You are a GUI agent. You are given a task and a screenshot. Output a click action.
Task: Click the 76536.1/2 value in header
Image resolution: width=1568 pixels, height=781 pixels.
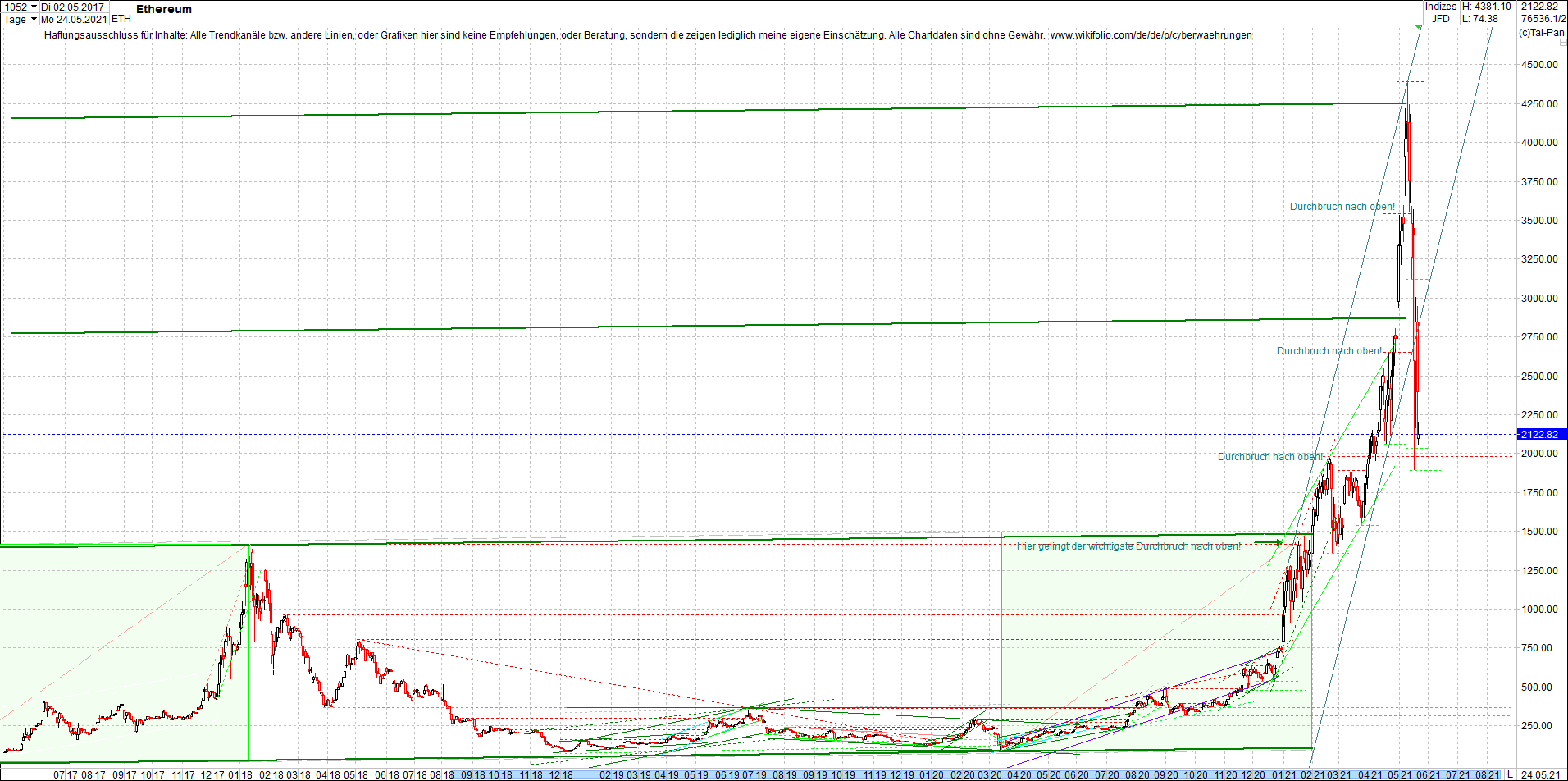(1543, 19)
